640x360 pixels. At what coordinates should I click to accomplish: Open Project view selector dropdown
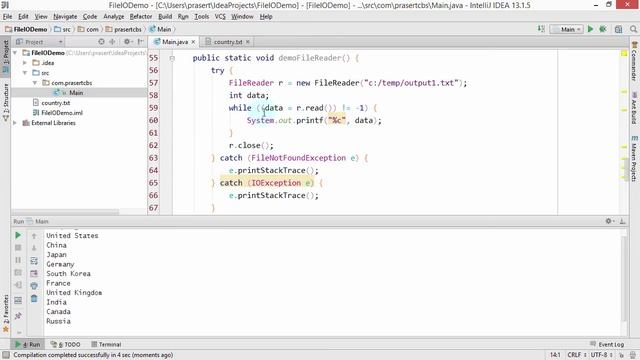[39, 42]
